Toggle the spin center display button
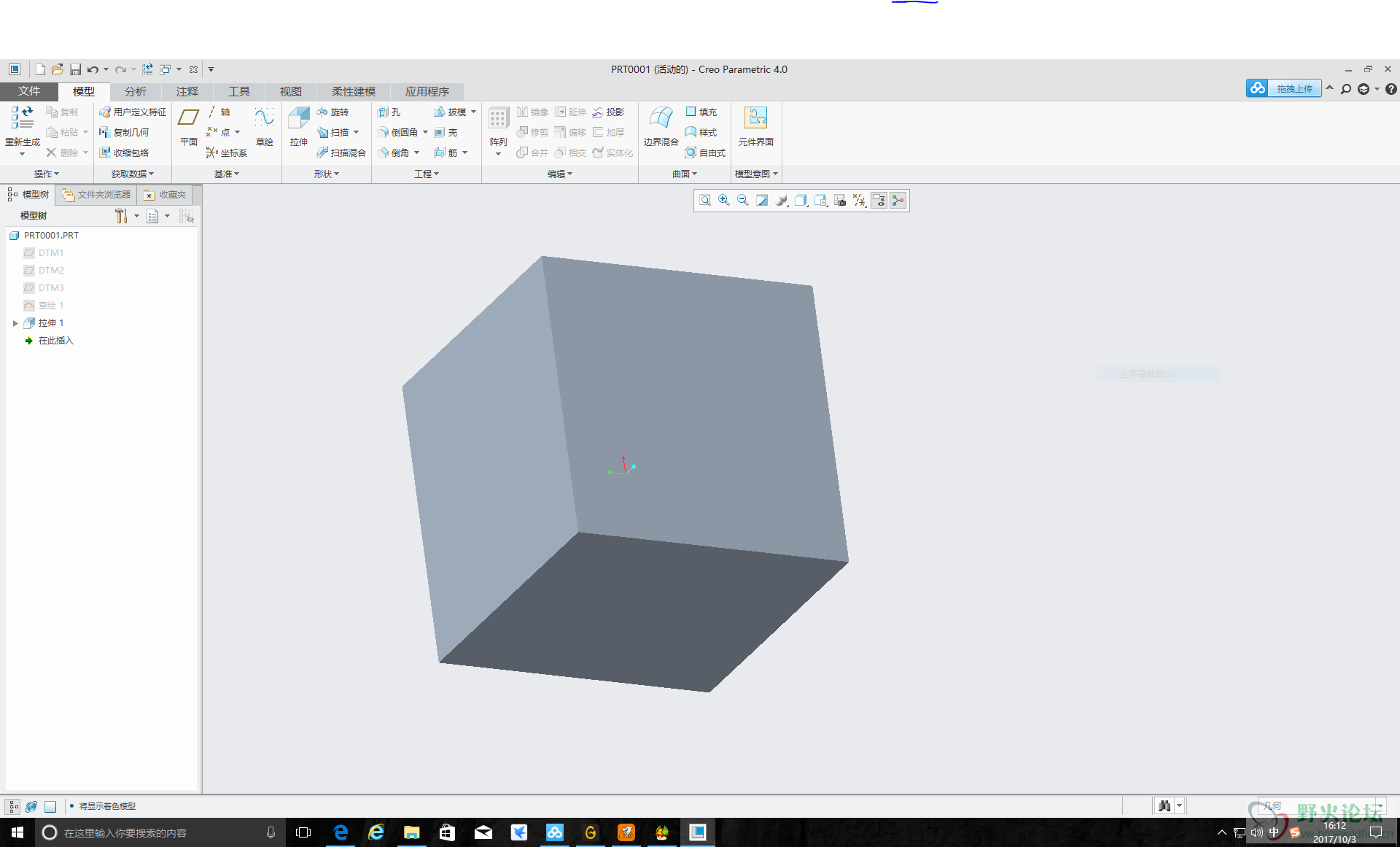 (898, 201)
